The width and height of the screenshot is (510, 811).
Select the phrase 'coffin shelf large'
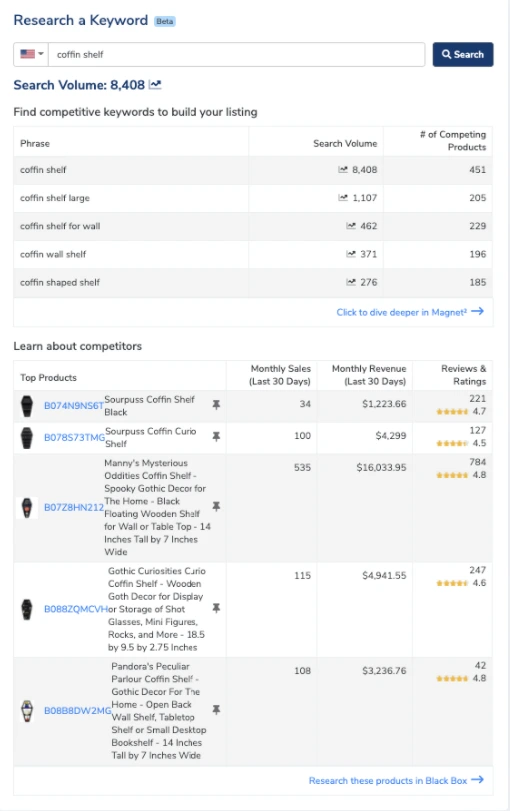coord(55,198)
